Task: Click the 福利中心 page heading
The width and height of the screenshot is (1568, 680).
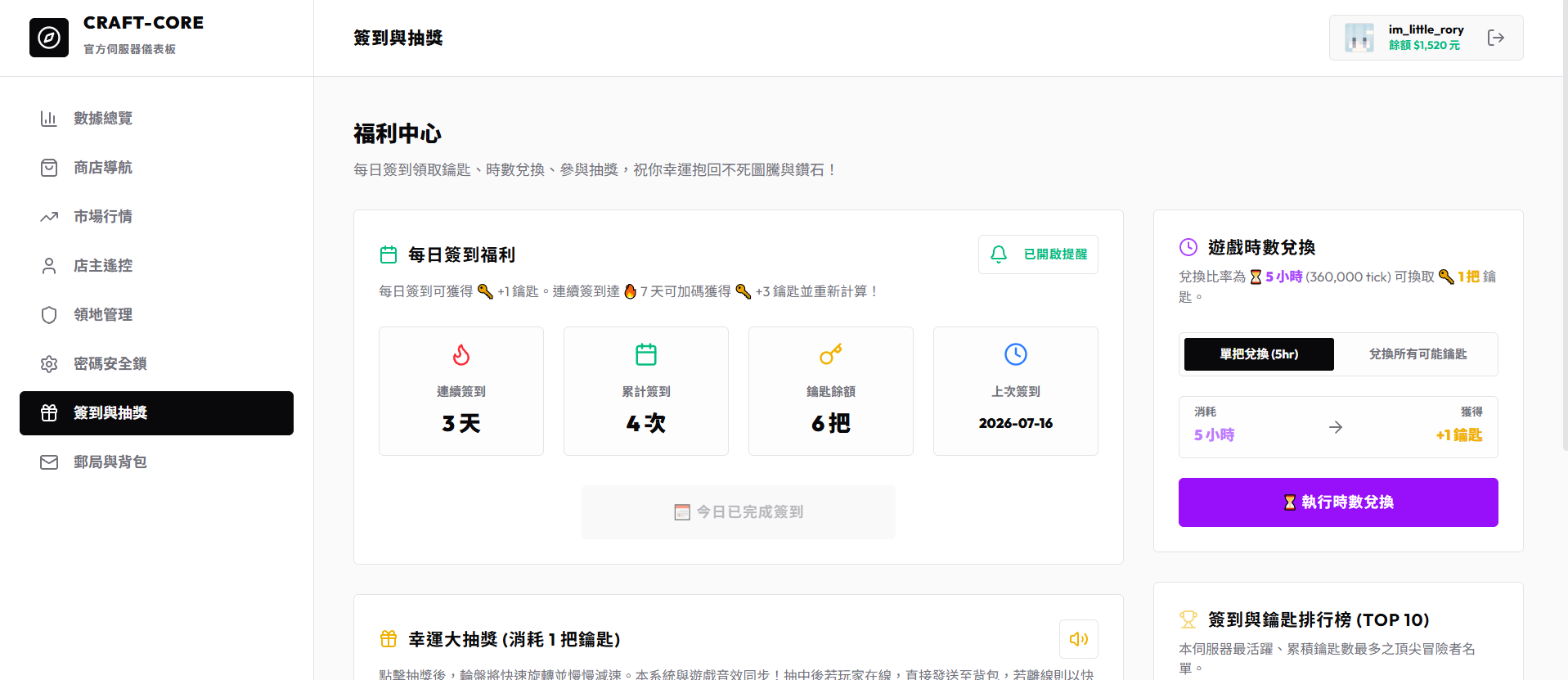Action: click(x=398, y=133)
